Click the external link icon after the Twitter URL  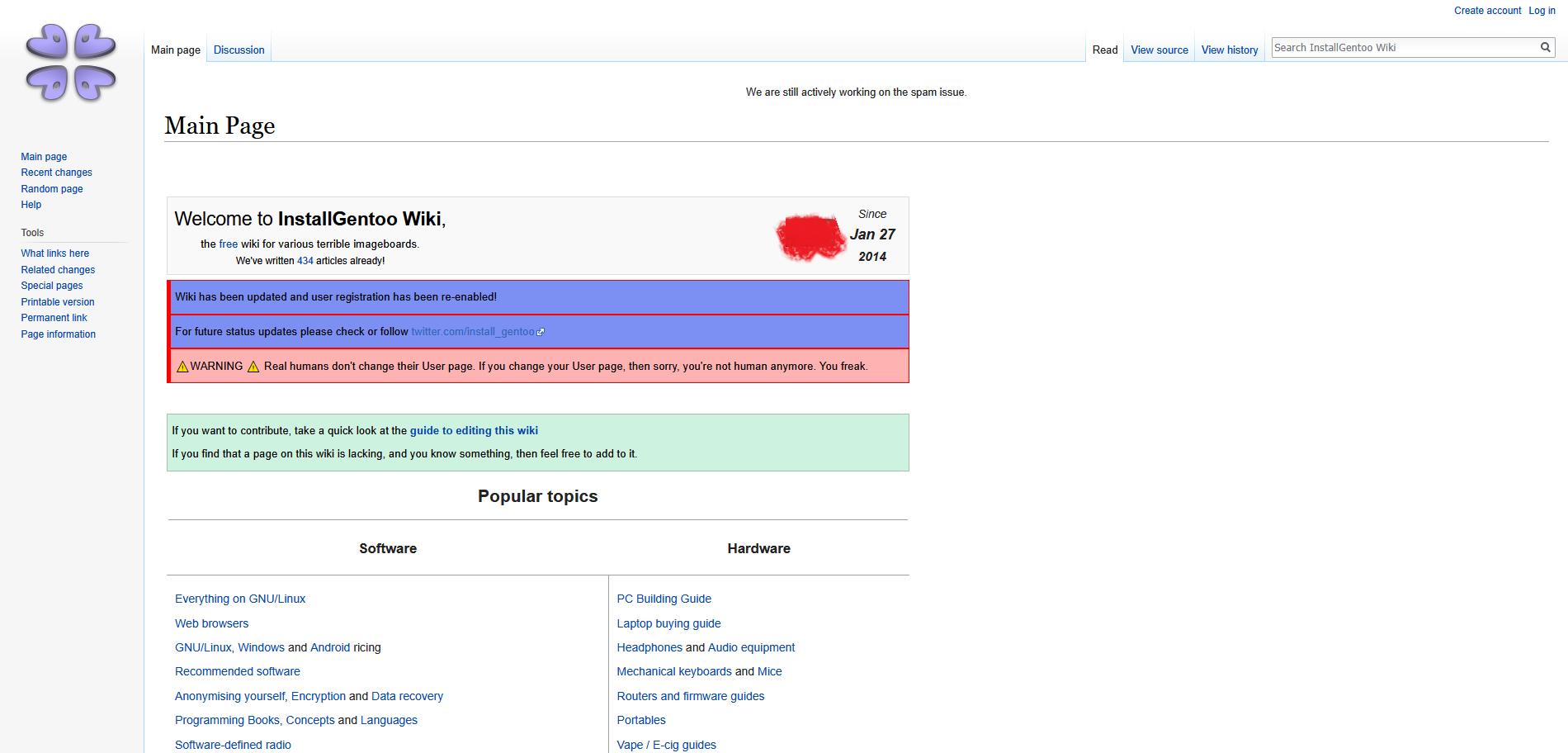click(541, 332)
